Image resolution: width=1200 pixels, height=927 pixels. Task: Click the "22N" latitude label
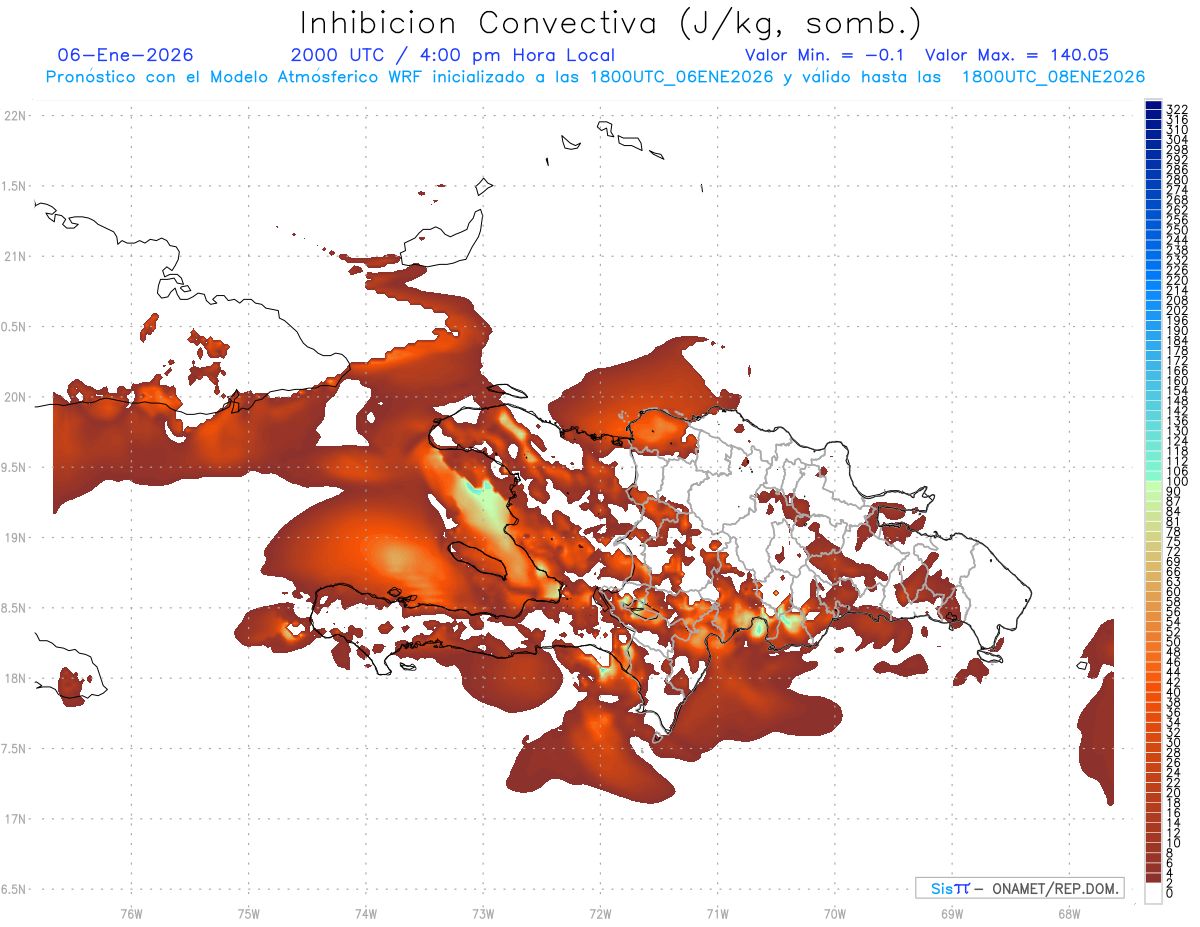[16, 116]
